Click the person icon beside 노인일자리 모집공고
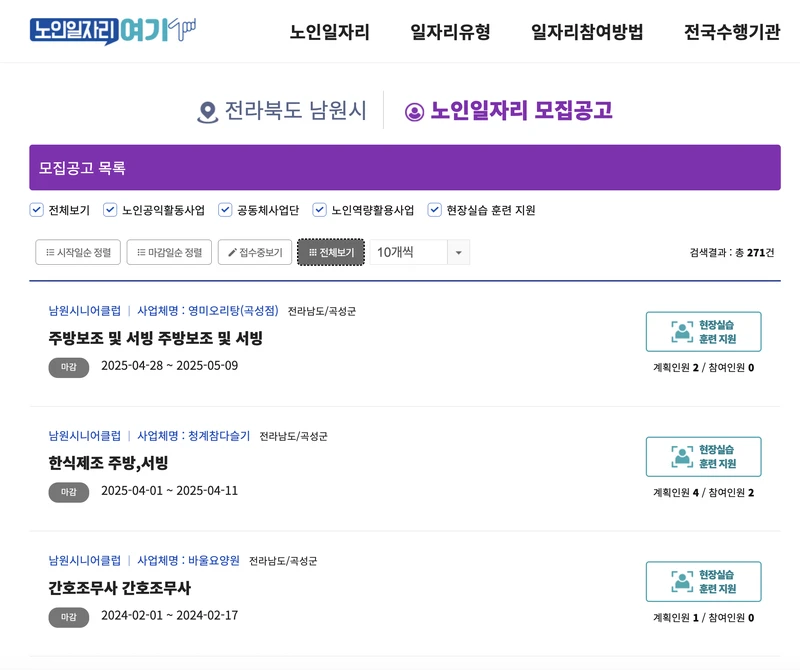The width and height of the screenshot is (800, 670). pos(414,112)
